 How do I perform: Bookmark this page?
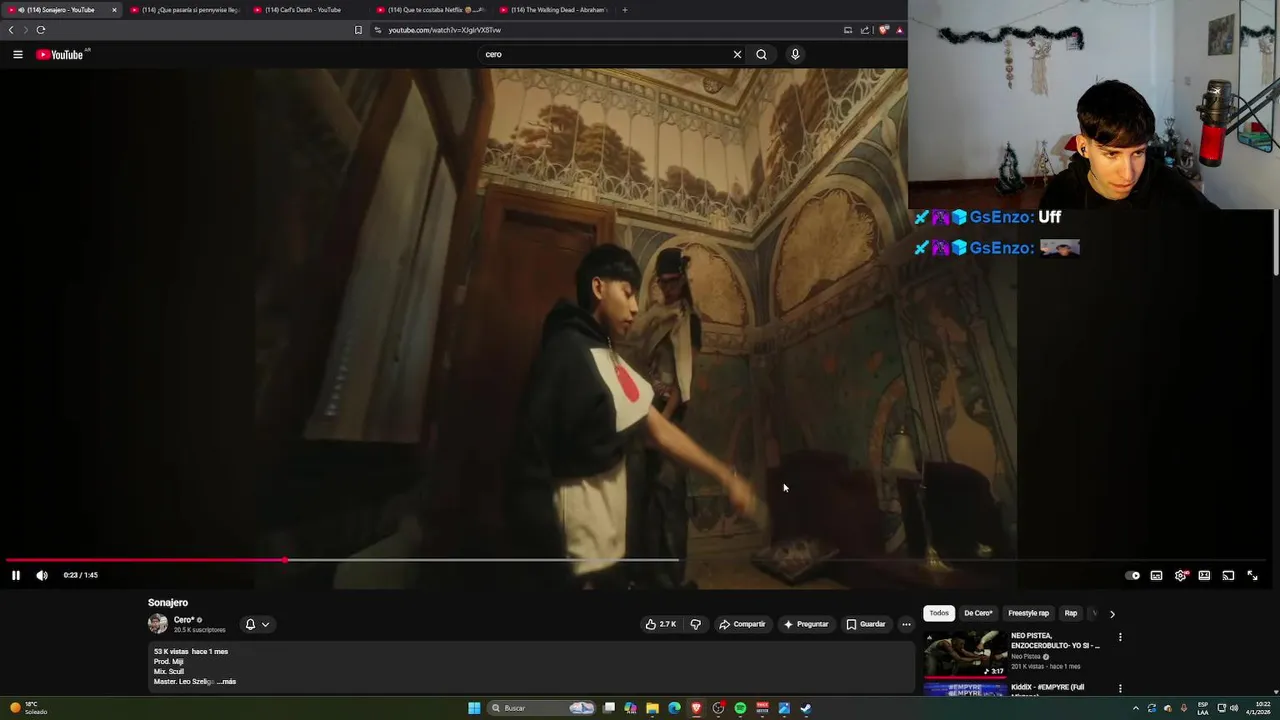358,30
